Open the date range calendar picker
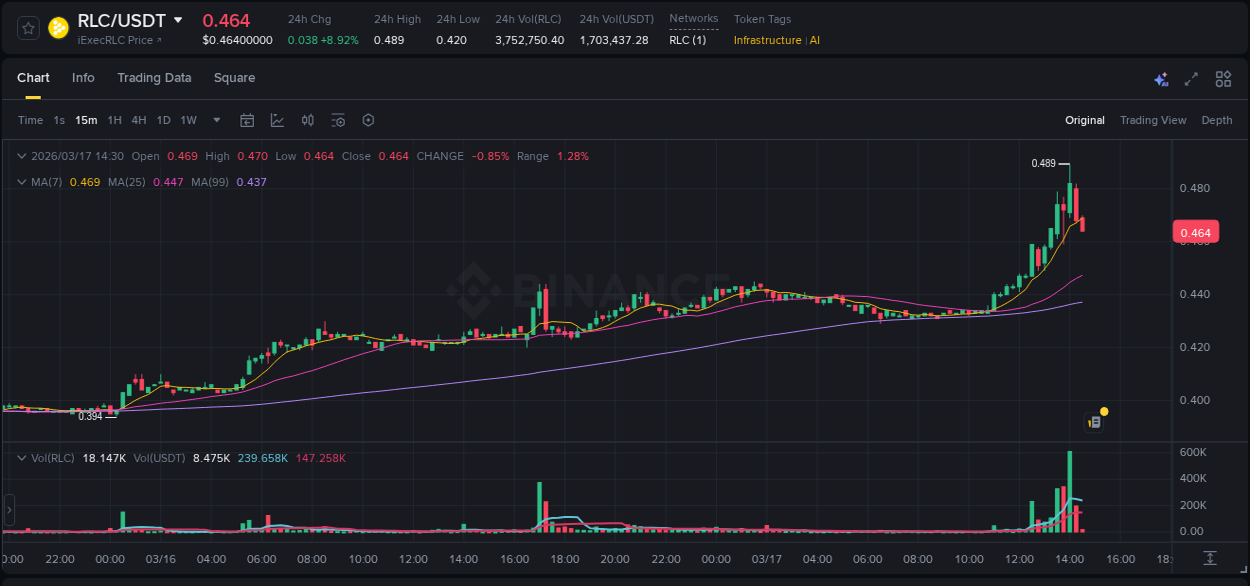This screenshot has height=586, width=1250. coord(247,120)
